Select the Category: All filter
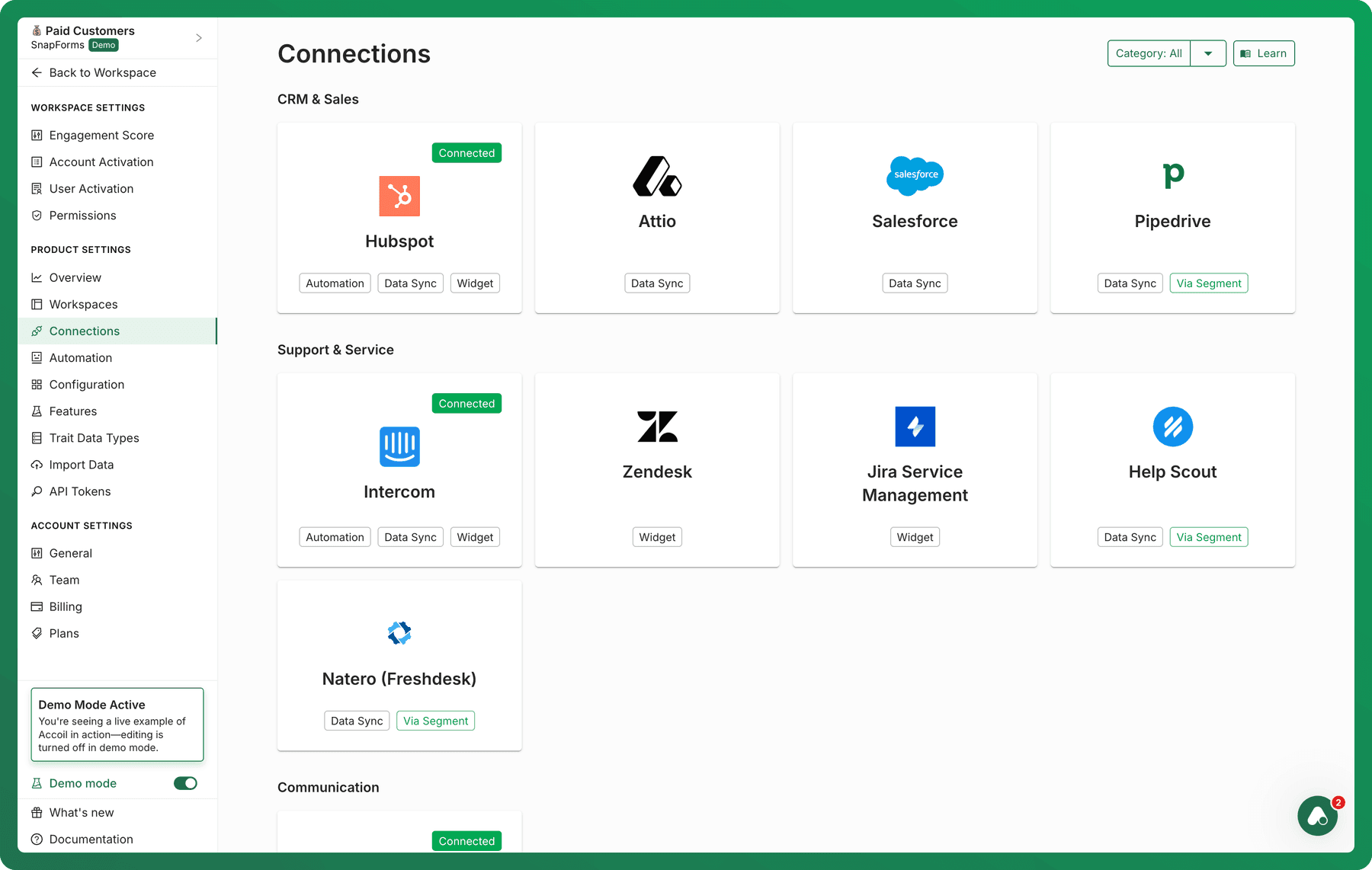 point(1149,53)
